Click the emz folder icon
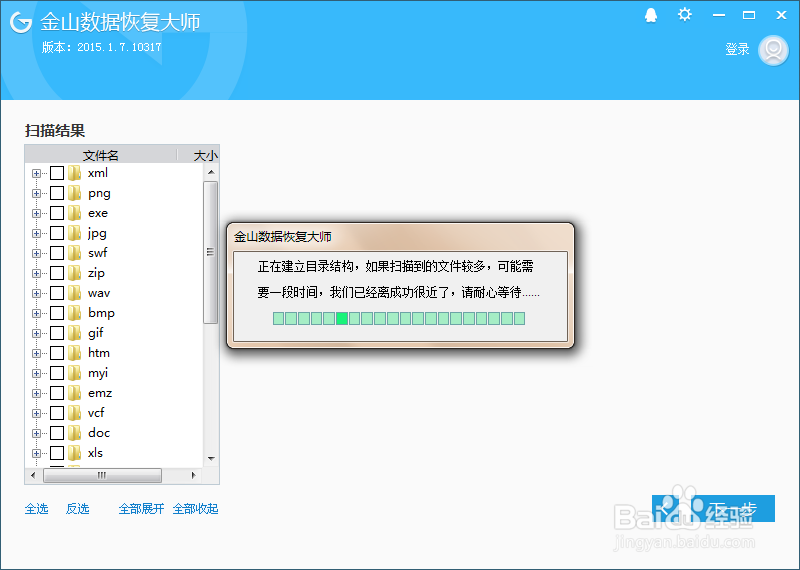This screenshot has width=800, height=570. 74,393
